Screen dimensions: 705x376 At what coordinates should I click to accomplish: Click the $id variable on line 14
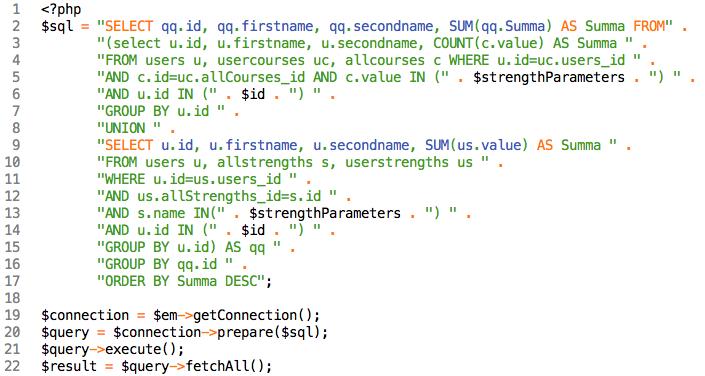pos(253,230)
